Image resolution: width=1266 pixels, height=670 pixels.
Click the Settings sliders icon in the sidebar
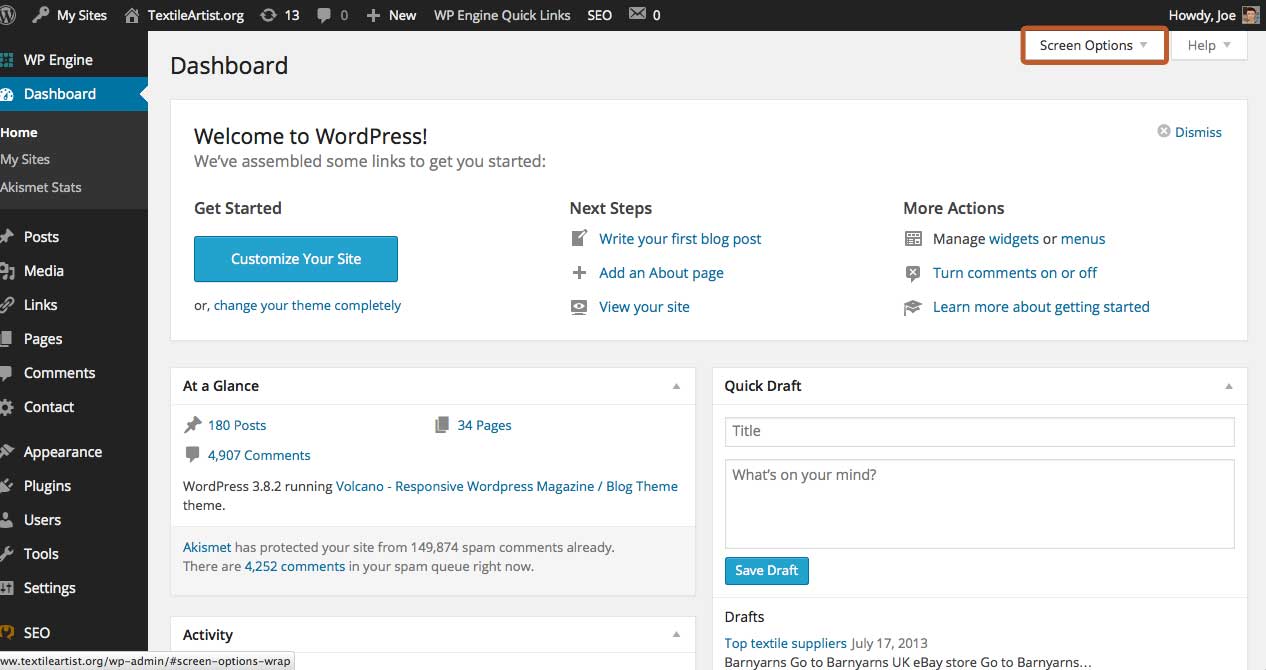pyautogui.click(x=7, y=588)
